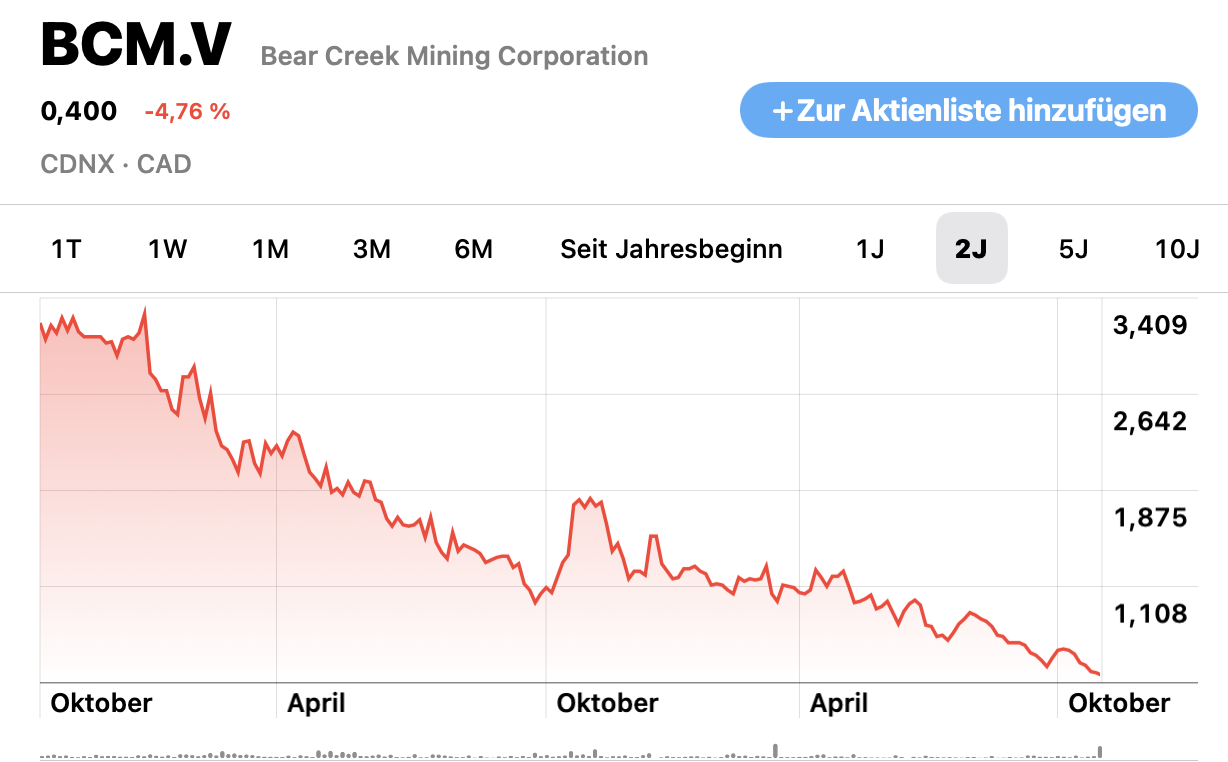Select the 5J chart range
Viewport: 1228px width, 762px height.
1073,249
